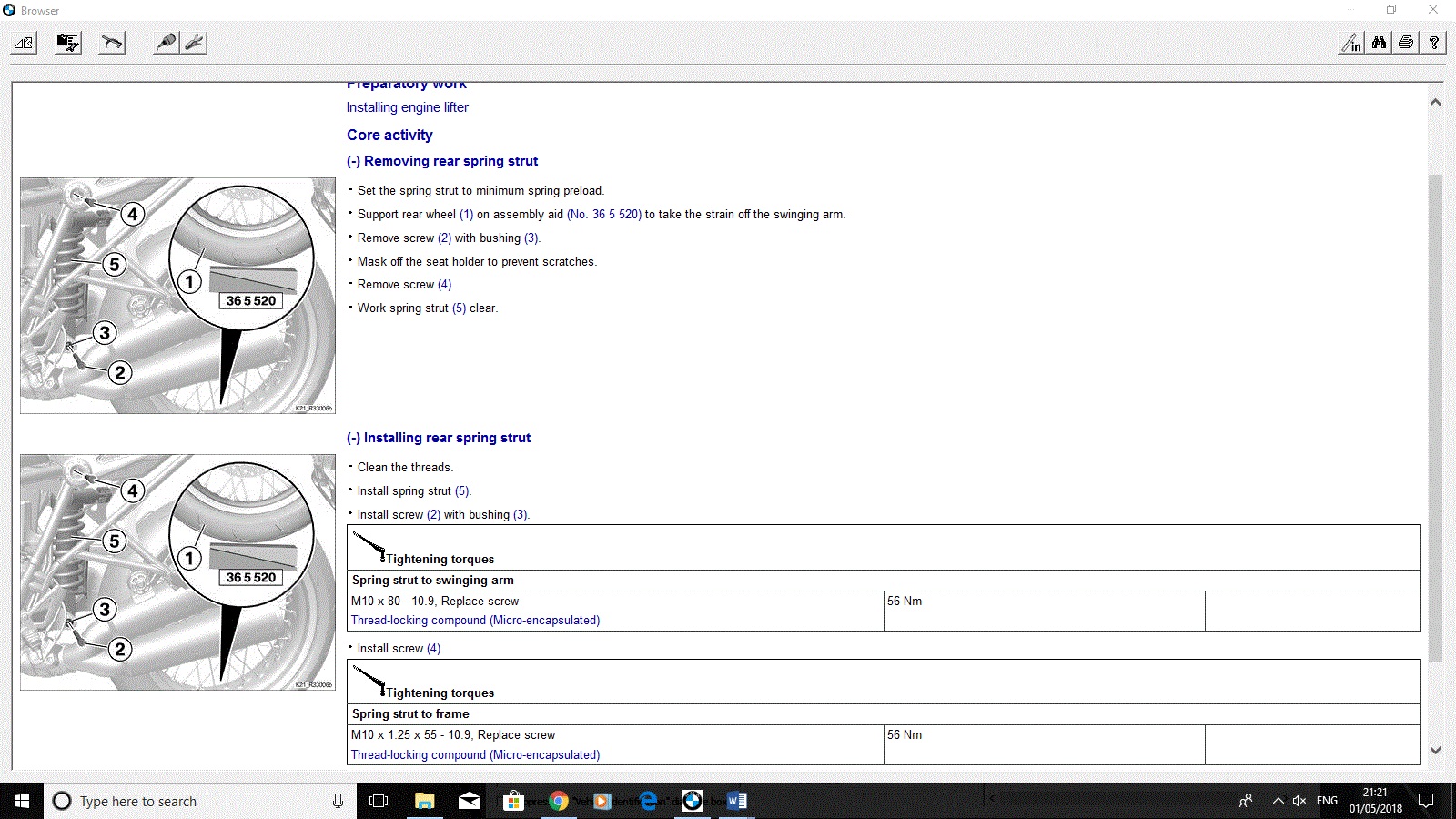Screen dimensions: 1456x819
Task: Click the 'Remove screw (4).' step
Action: [x=406, y=285]
